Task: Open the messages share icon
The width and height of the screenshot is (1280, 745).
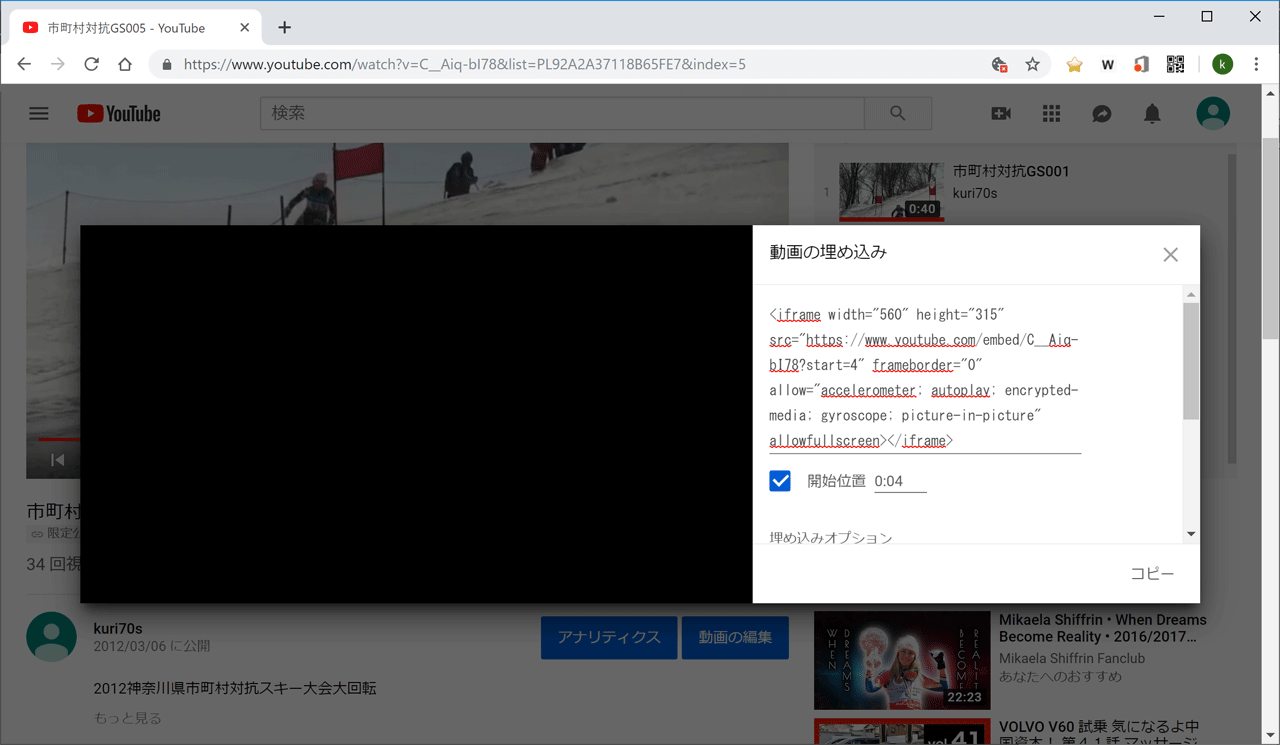Action: point(1102,114)
